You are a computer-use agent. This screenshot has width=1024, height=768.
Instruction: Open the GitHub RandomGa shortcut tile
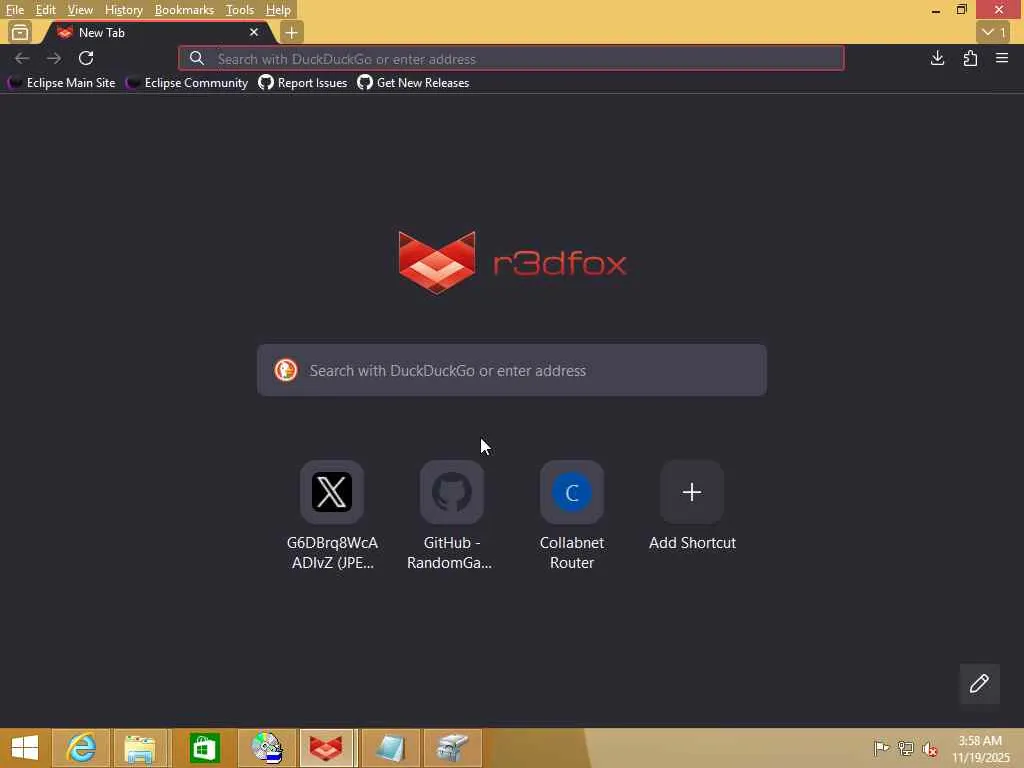[451, 515]
